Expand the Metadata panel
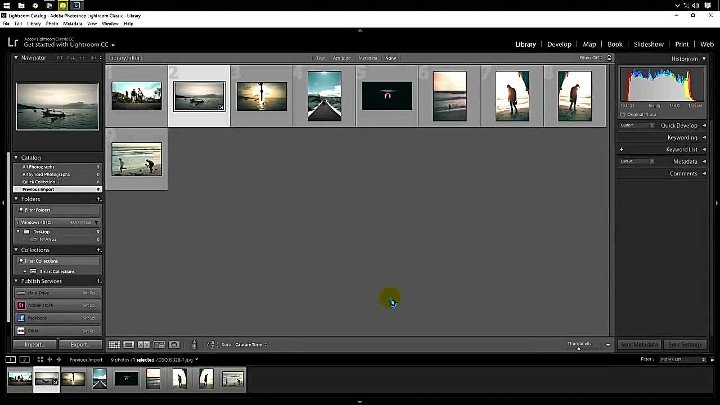The width and height of the screenshot is (720, 405). click(x=704, y=161)
